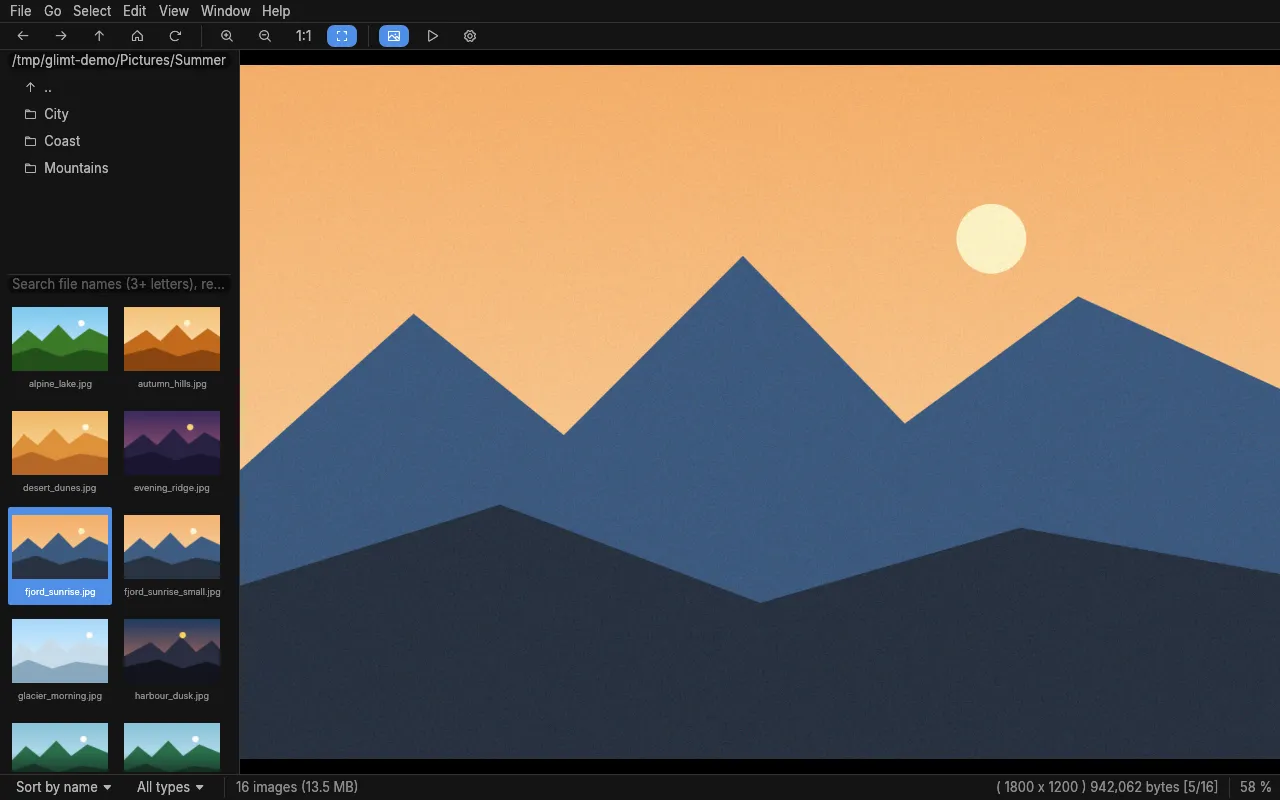Go forward with the right arrow icon
This screenshot has width=1280, height=800.
pos(61,36)
